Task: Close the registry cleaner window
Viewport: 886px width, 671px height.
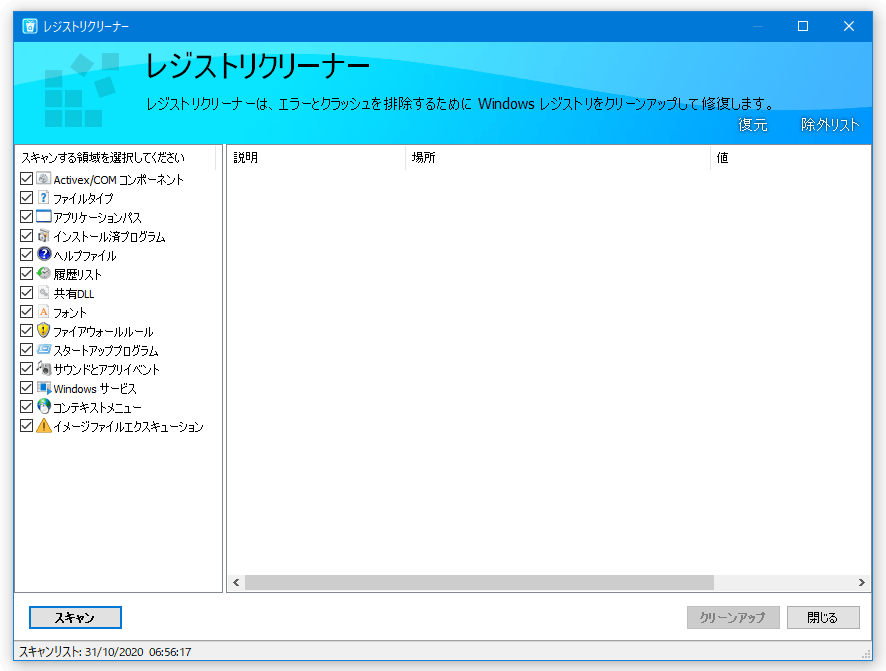Action: click(849, 26)
